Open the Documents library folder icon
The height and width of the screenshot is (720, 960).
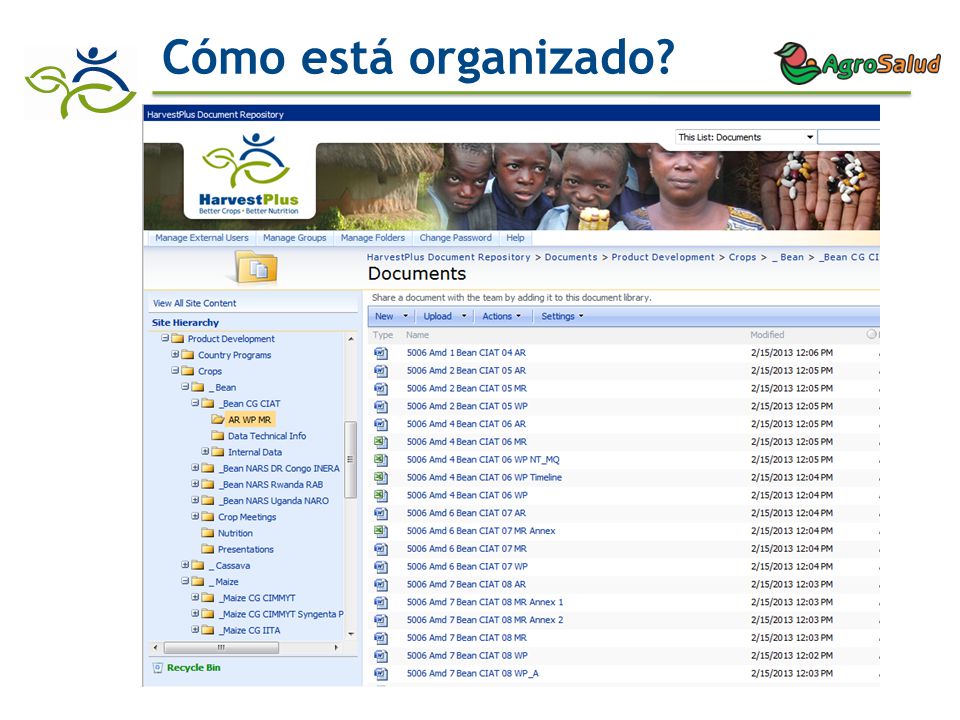257,268
